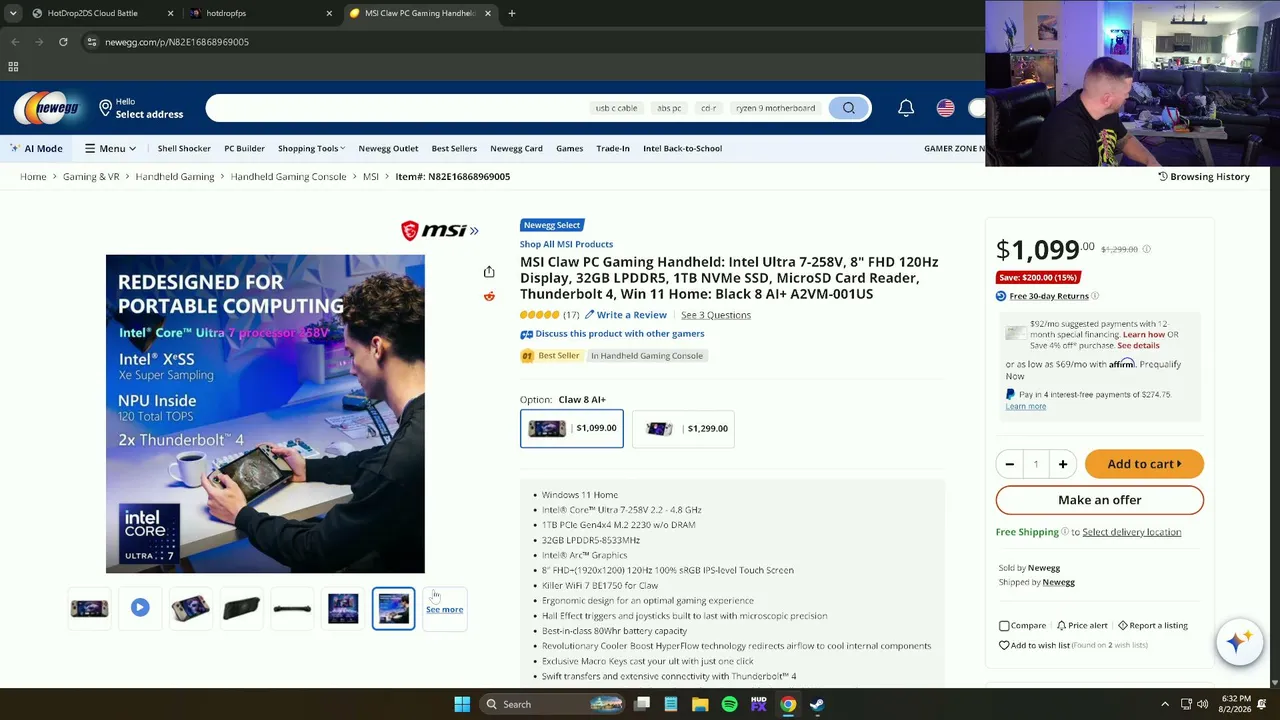Close the HotDrop2DS Cloud Battle tab
Screen dimensions: 1280x720
pos(170,13)
